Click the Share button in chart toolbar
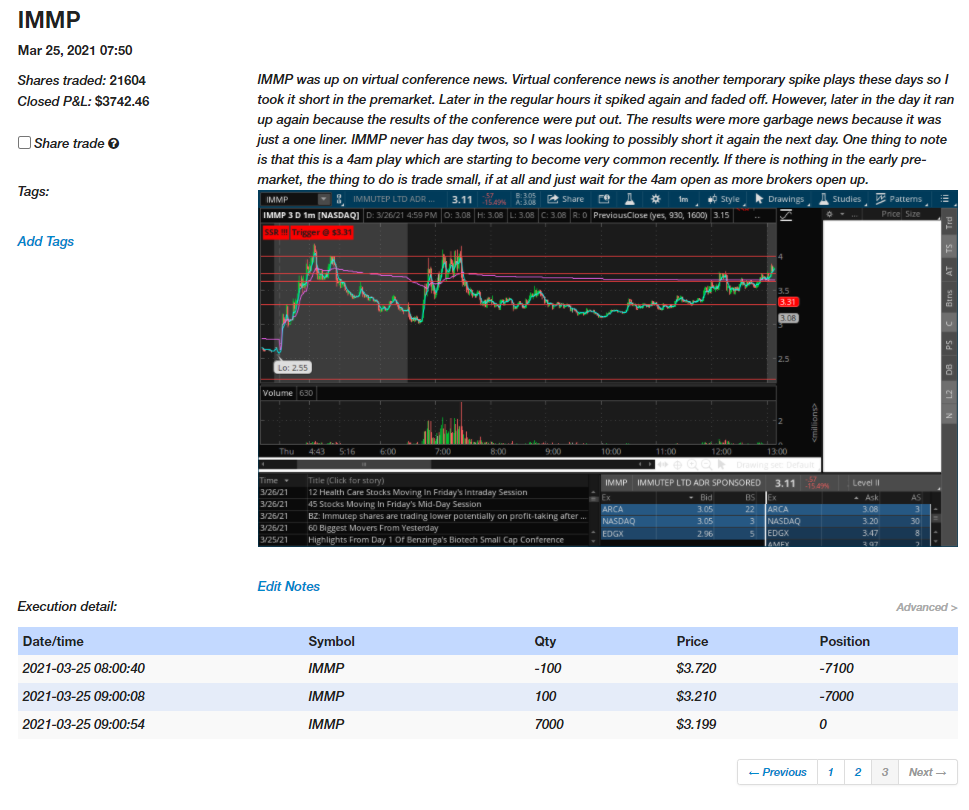This screenshot has height=810, width=969. 565,199
